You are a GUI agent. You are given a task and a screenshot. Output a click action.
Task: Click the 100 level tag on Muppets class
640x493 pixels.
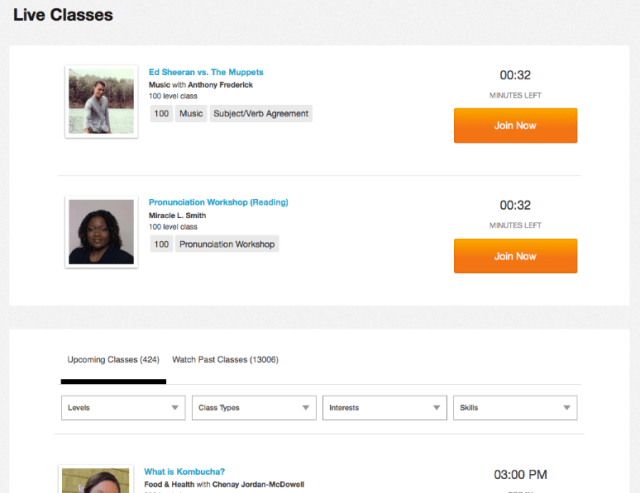click(161, 114)
